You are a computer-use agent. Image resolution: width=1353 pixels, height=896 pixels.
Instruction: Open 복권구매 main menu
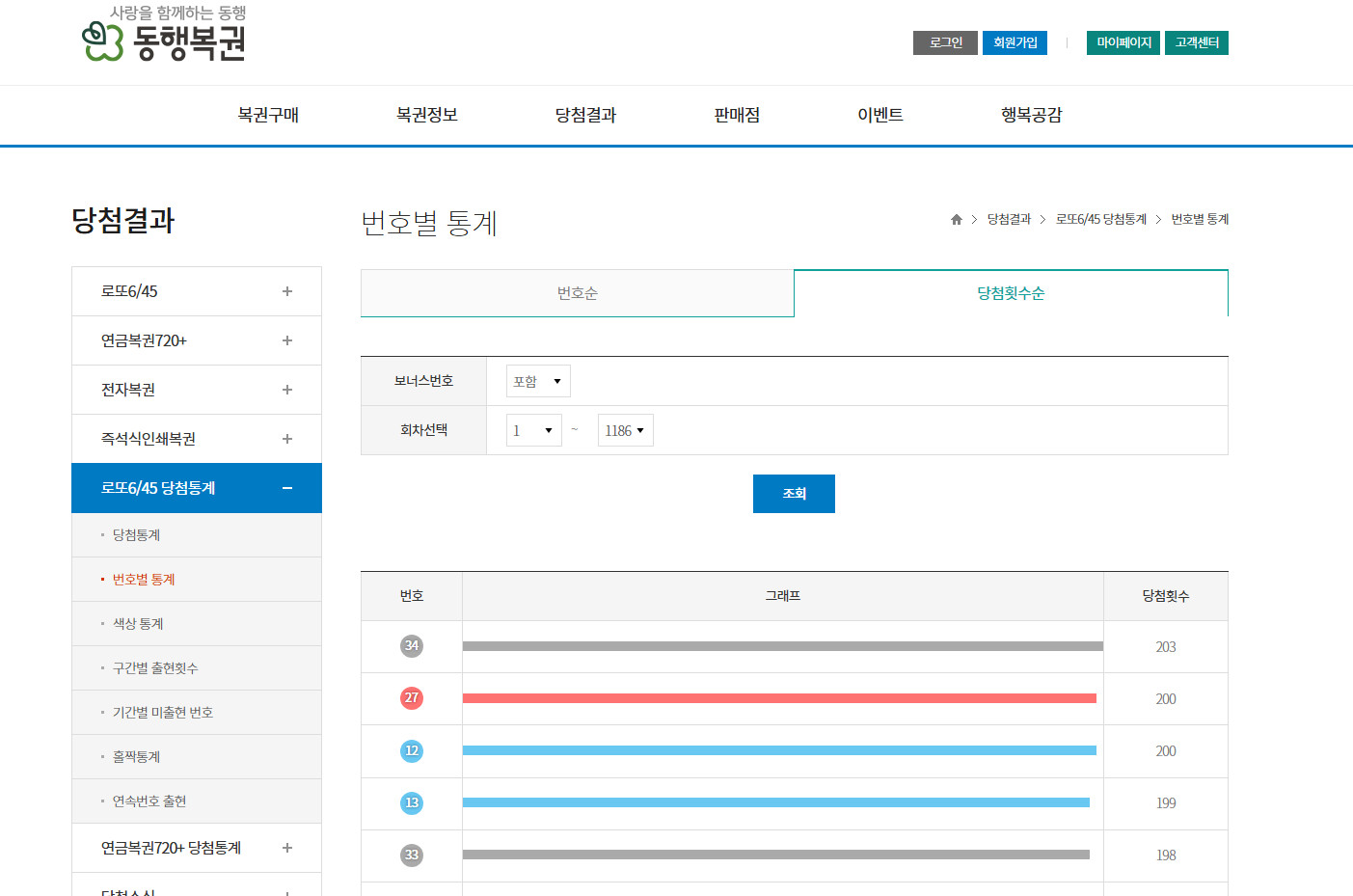pyautogui.click(x=268, y=115)
